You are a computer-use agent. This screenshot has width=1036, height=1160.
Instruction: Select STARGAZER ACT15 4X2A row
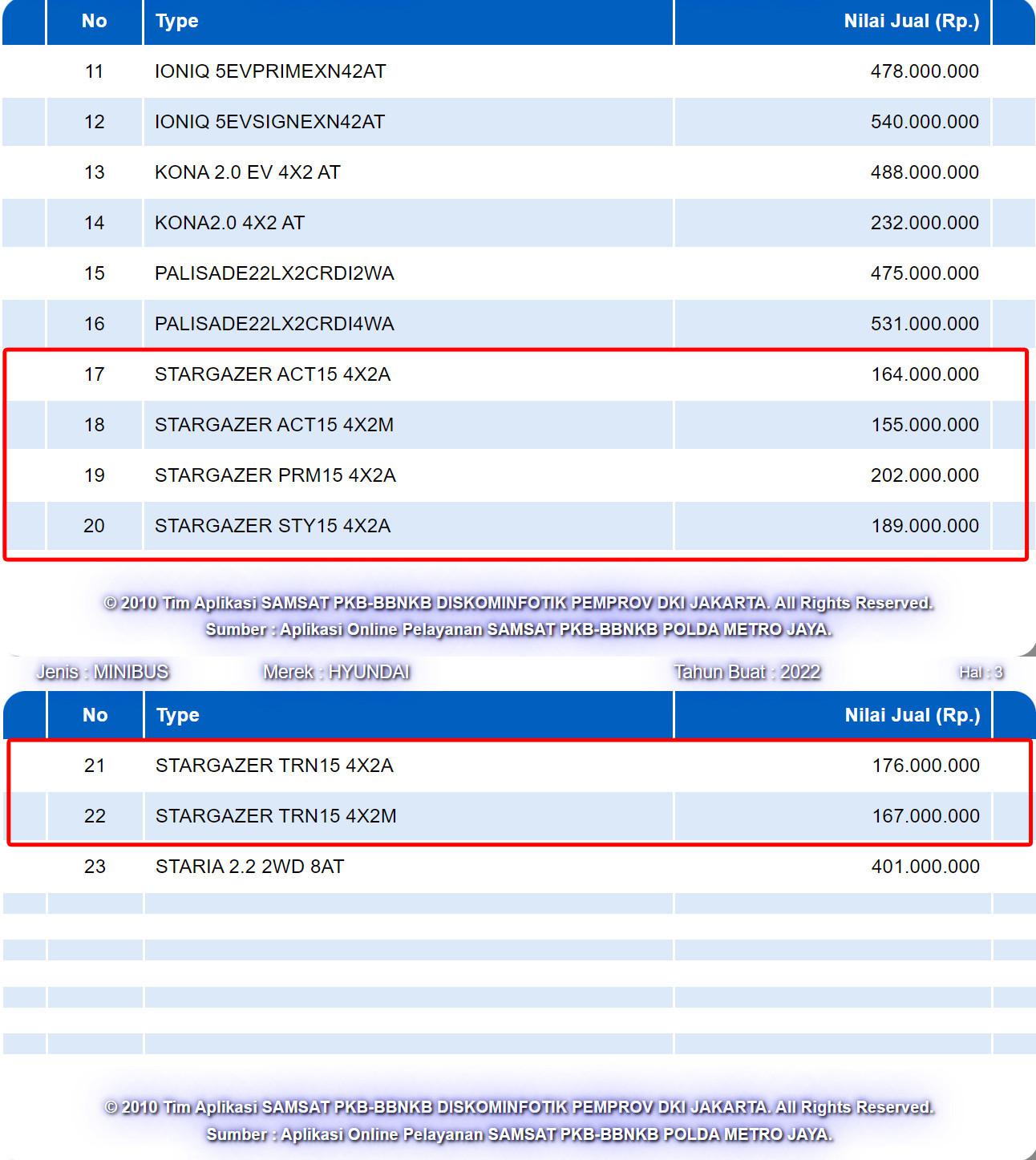(x=273, y=374)
